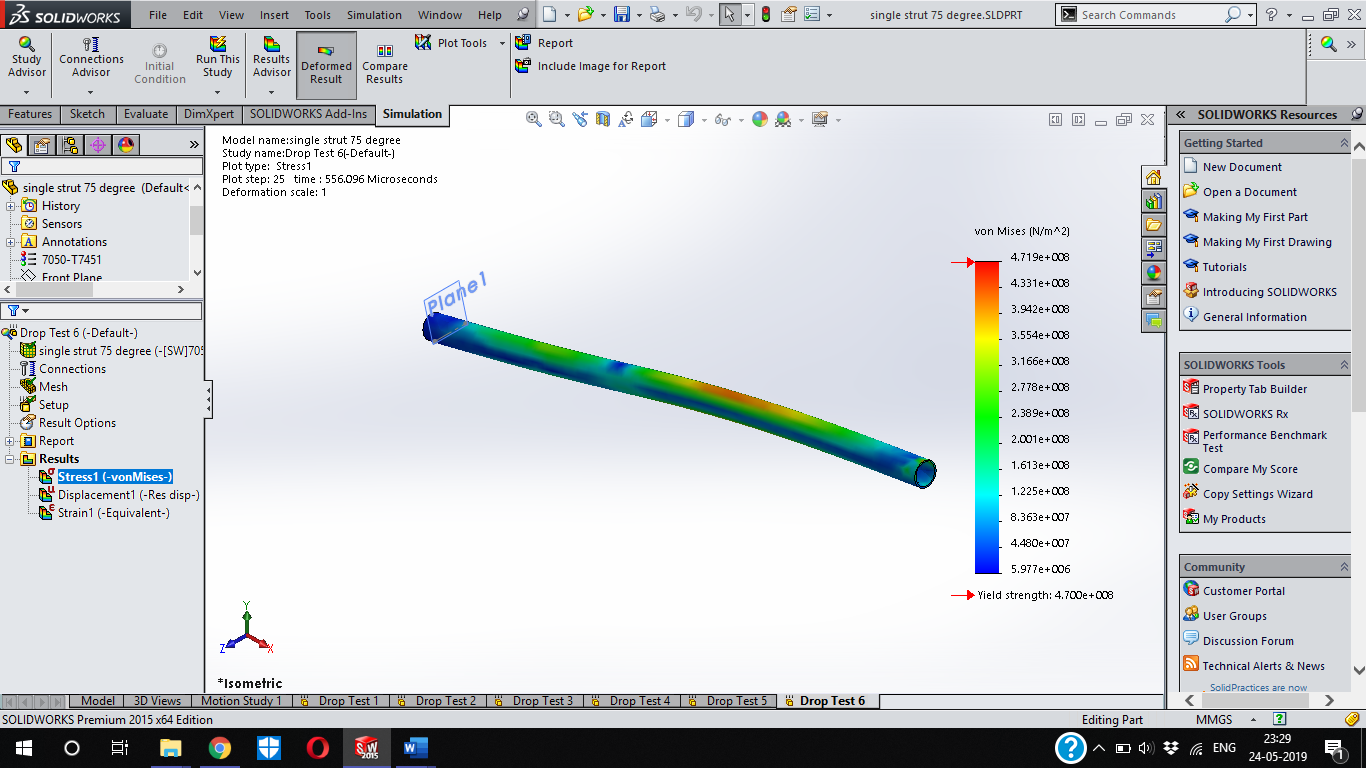Open the Display Style dropdown arrow
Image resolution: width=1366 pixels, height=768 pixels.
[x=704, y=120]
